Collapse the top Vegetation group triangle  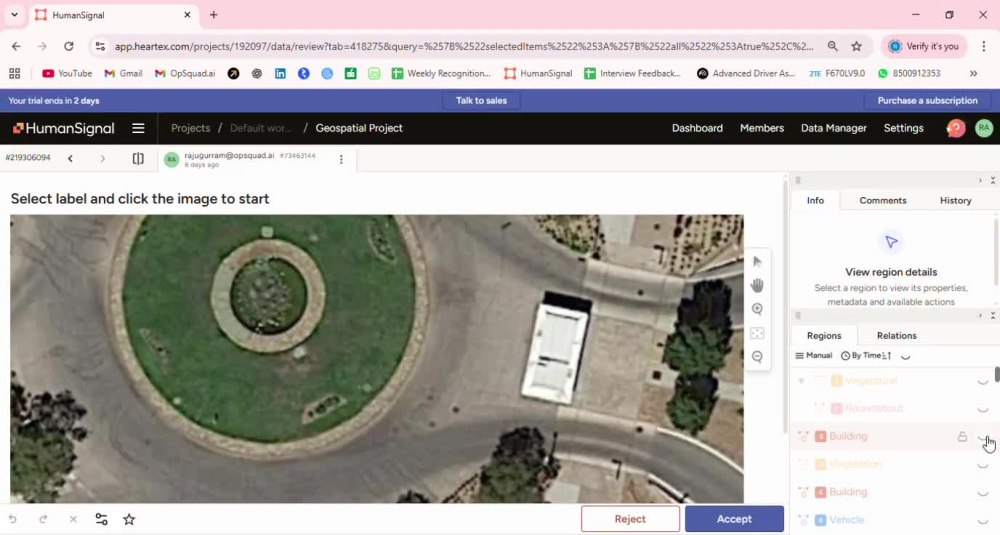click(x=801, y=381)
